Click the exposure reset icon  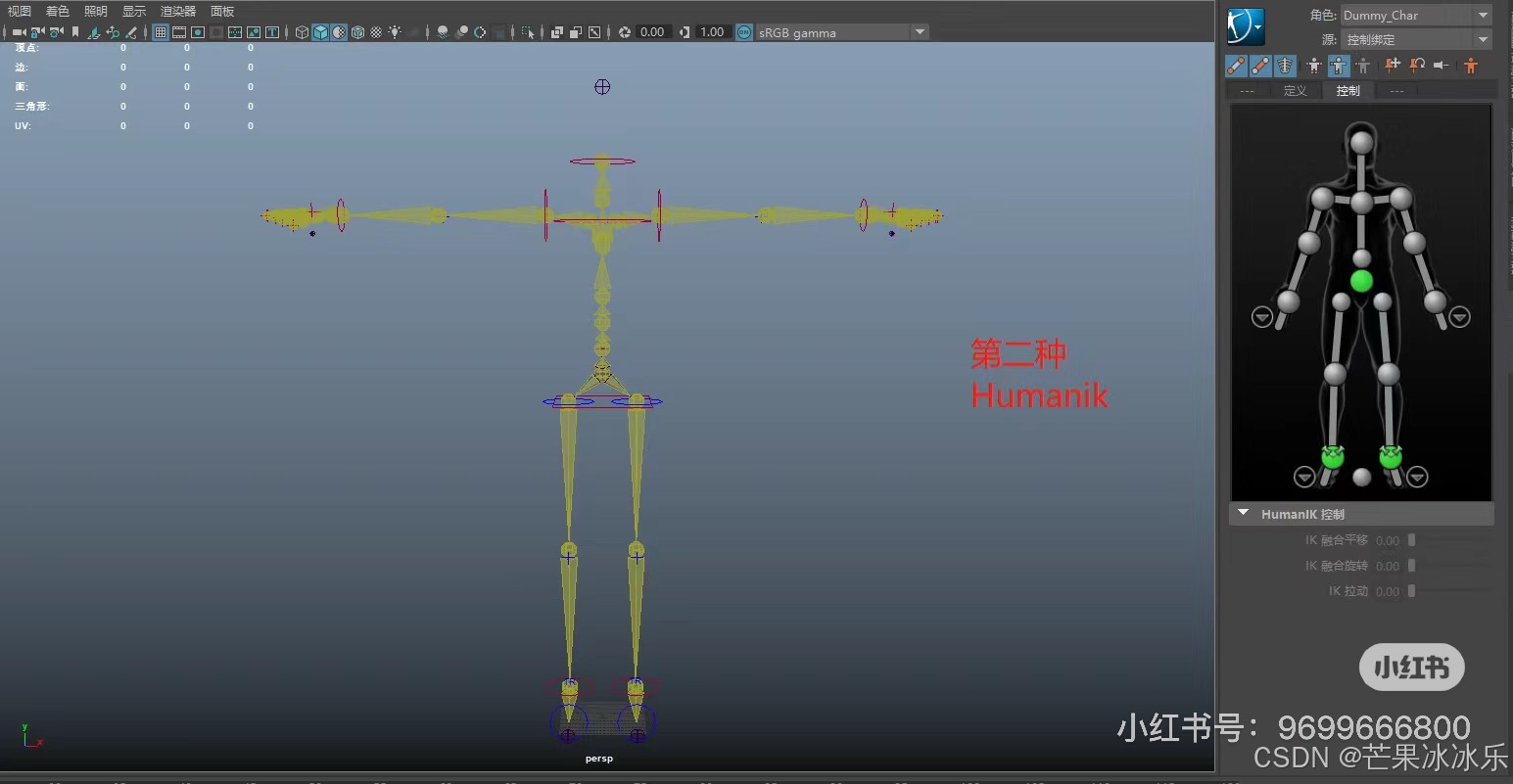(625, 32)
